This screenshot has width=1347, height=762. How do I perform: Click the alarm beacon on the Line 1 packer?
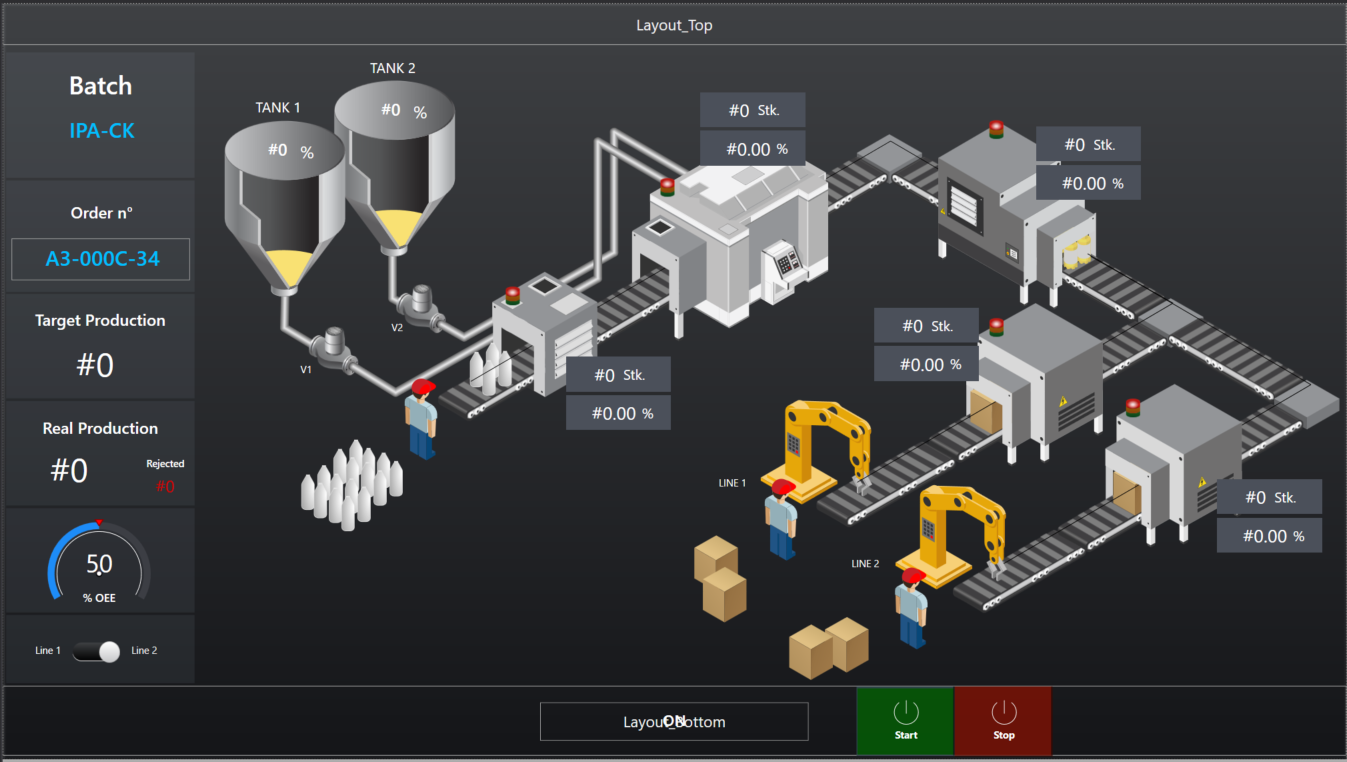pos(996,326)
